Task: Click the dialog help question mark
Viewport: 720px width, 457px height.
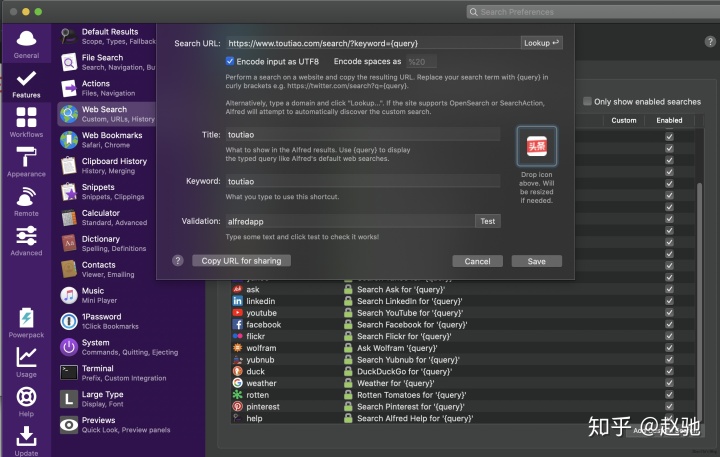Action: [178, 261]
